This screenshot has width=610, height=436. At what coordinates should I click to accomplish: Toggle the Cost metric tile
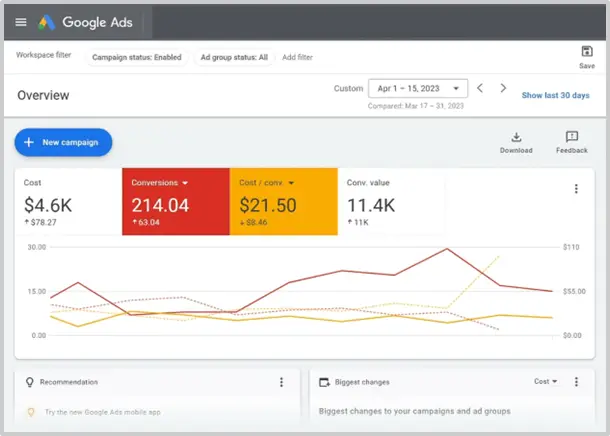[x=68, y=201]
